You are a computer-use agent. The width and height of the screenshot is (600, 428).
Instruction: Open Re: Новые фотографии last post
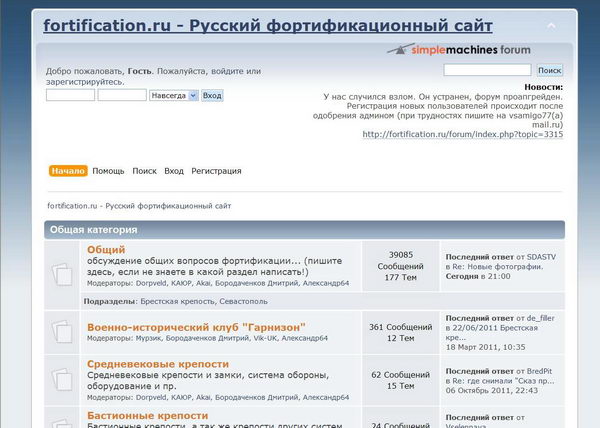click(497, 267)
